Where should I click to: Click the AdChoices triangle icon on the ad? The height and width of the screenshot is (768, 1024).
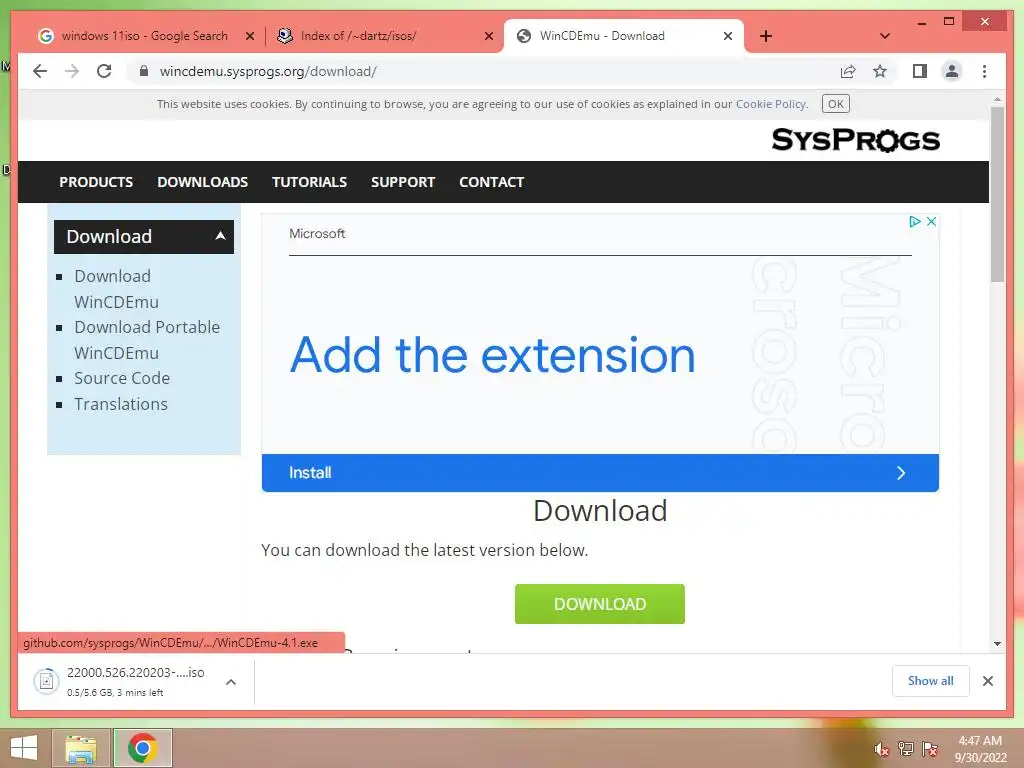(915, 221)
